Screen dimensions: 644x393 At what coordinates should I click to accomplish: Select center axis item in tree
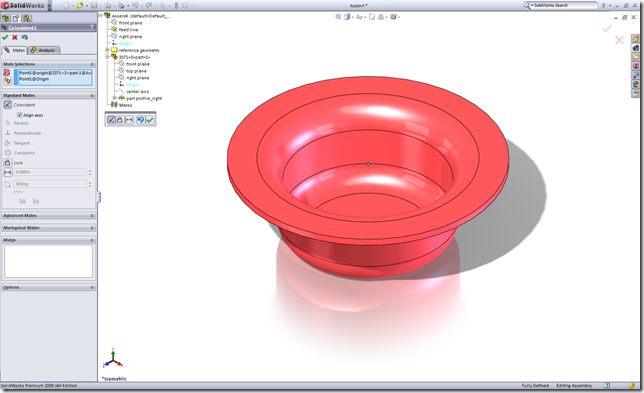pyautogui.click(x=138, y=92)
